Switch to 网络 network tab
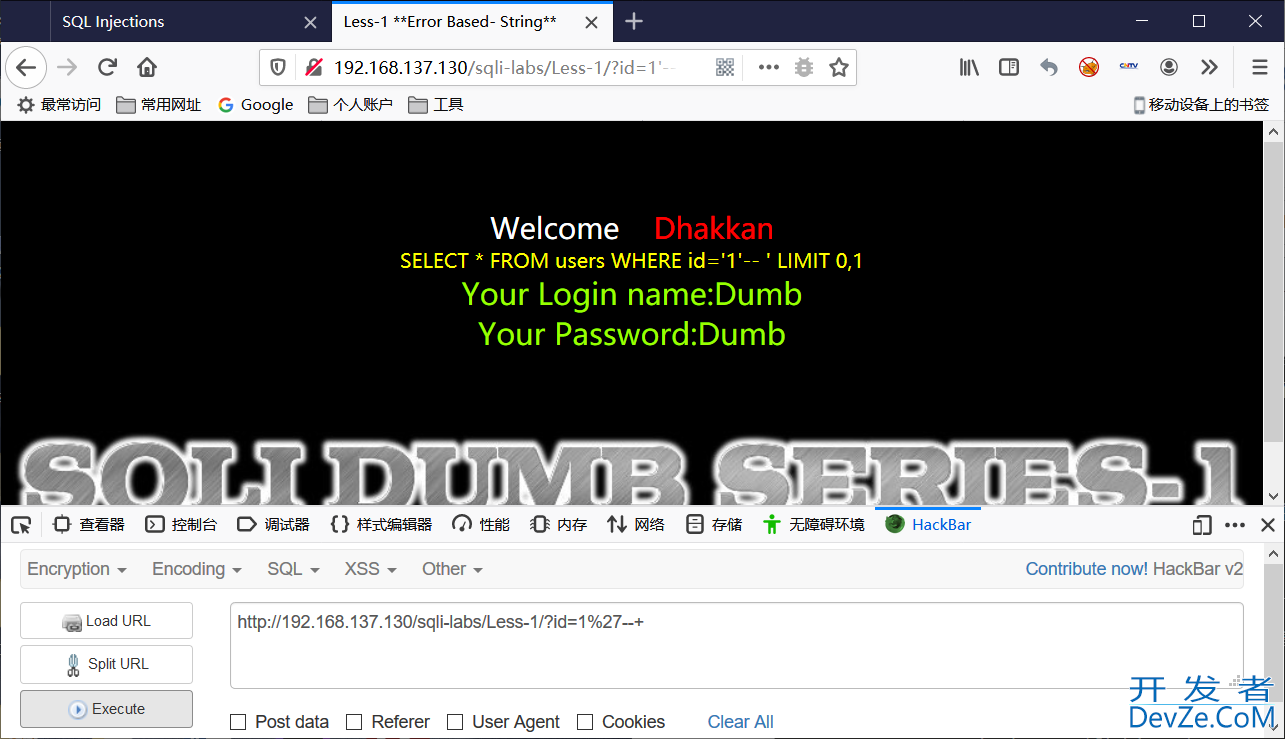 636,525
